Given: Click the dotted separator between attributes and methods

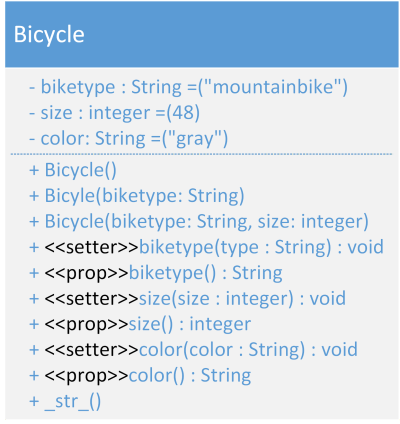Looking at the screenshot, I should click(201, 154).
